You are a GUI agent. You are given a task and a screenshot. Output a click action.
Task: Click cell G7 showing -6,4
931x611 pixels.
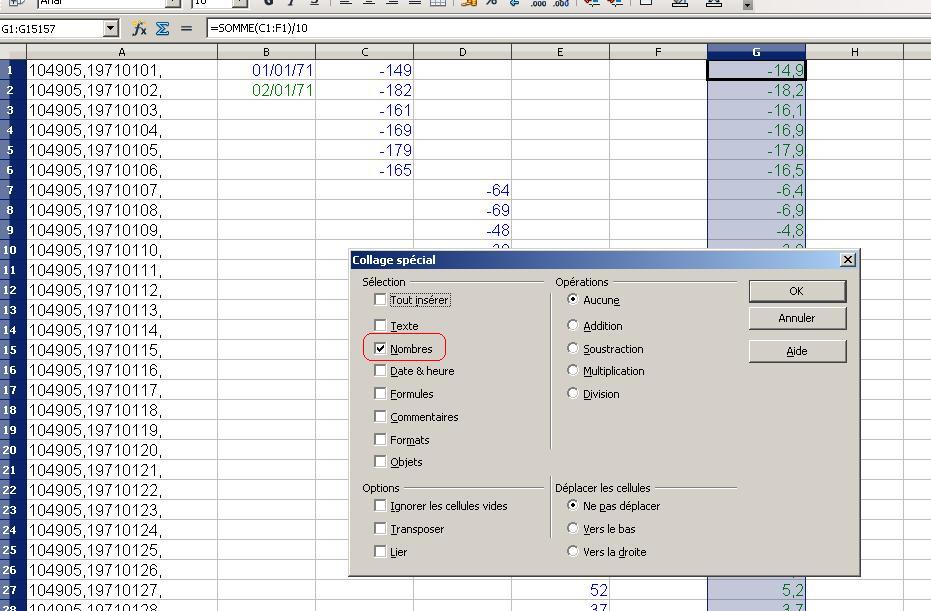pyautogui.click(x=756, y=190)
